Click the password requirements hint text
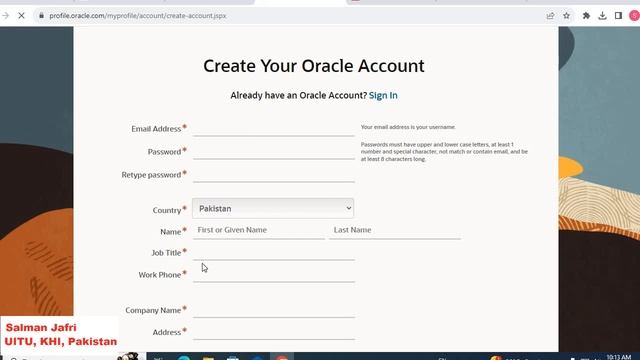The width and height of the screenshot is (640, 360). [444, 152]
